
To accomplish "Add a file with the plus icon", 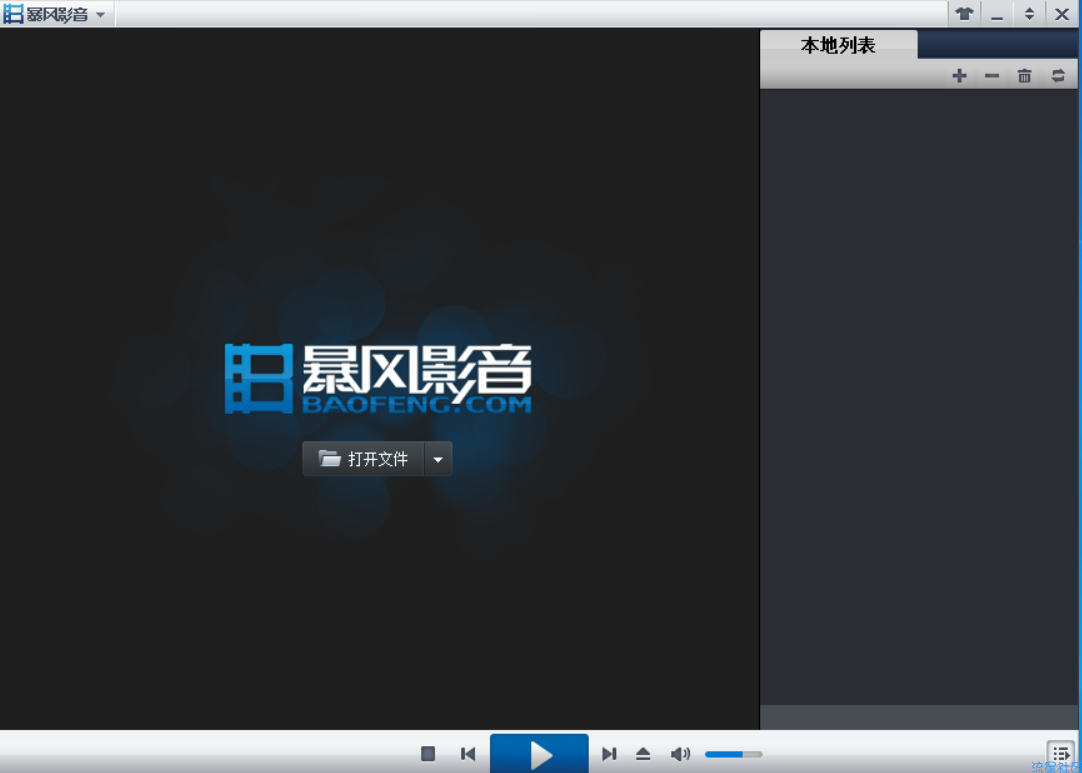I will [x=959, y=76].
